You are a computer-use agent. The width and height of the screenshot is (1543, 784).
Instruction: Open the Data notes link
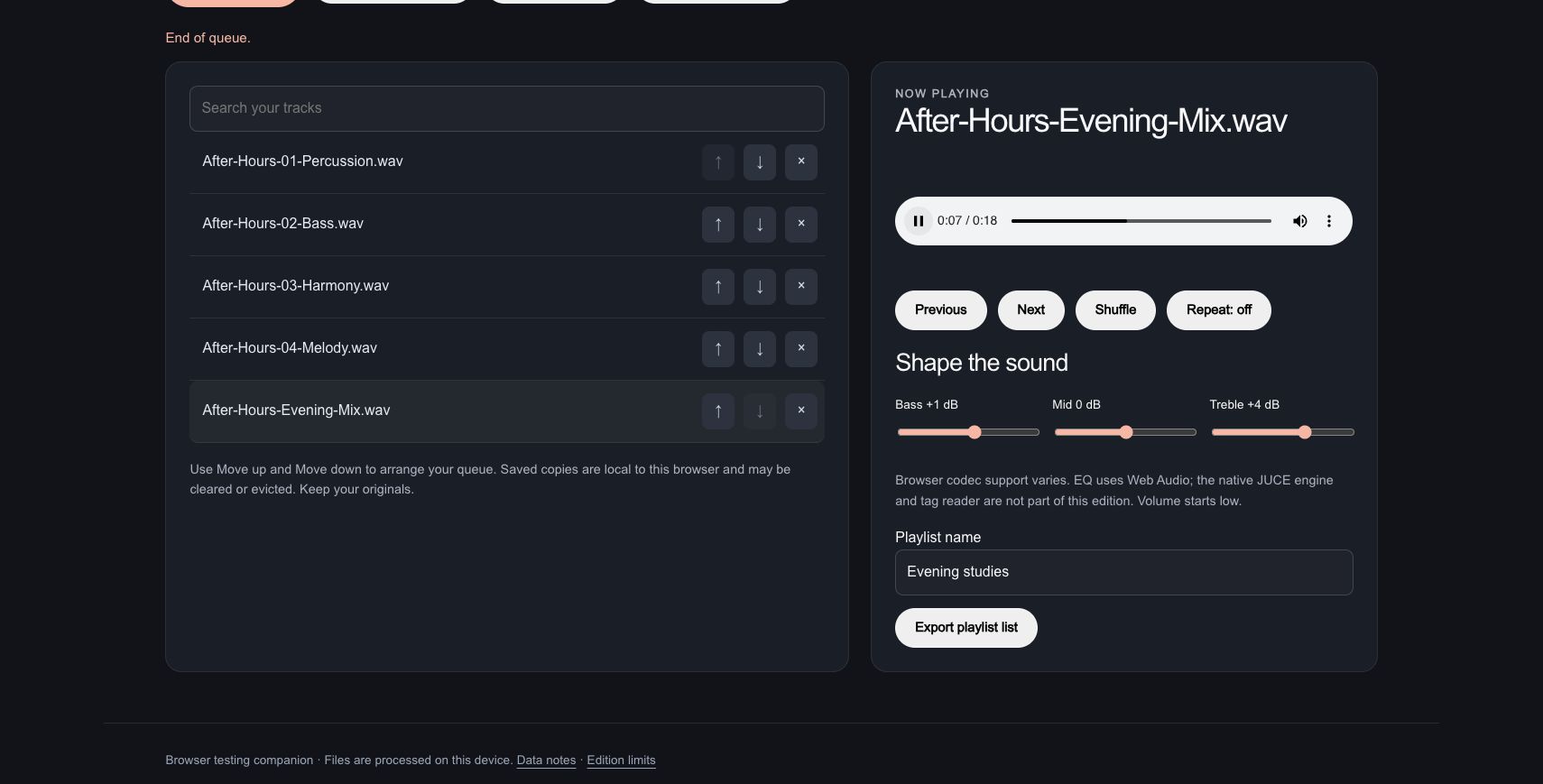coord(546,761)
